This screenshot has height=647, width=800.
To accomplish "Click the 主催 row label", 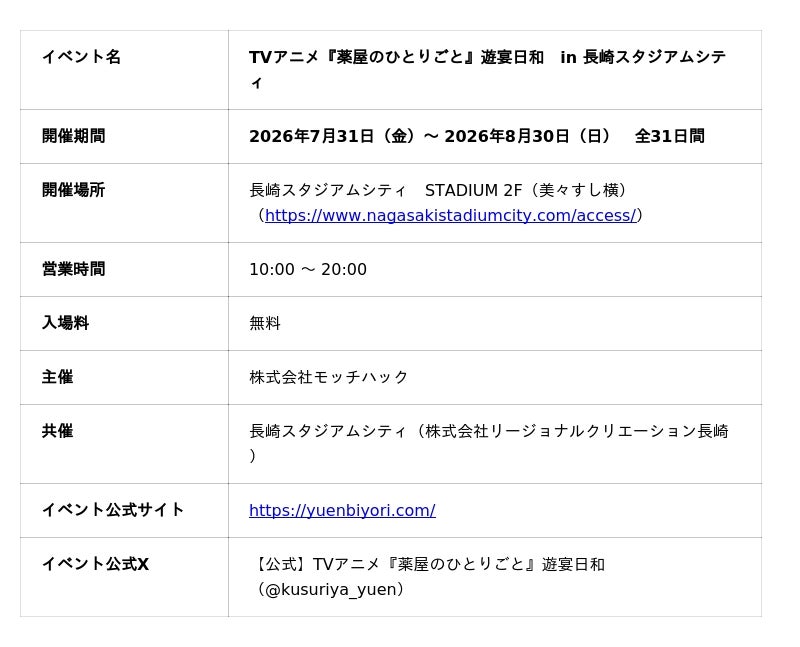I will click(58, 377).
